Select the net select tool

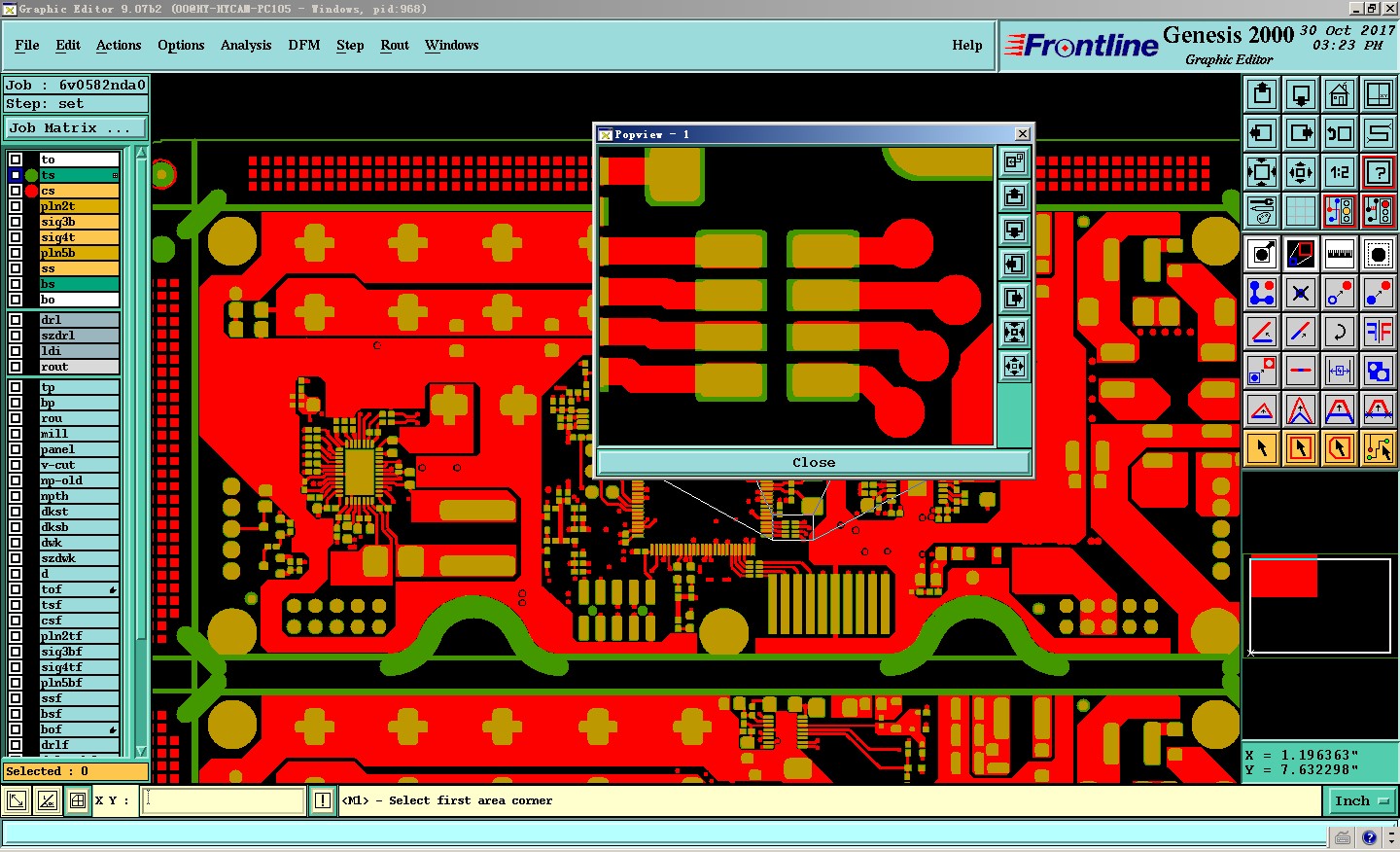(1379, 448)
